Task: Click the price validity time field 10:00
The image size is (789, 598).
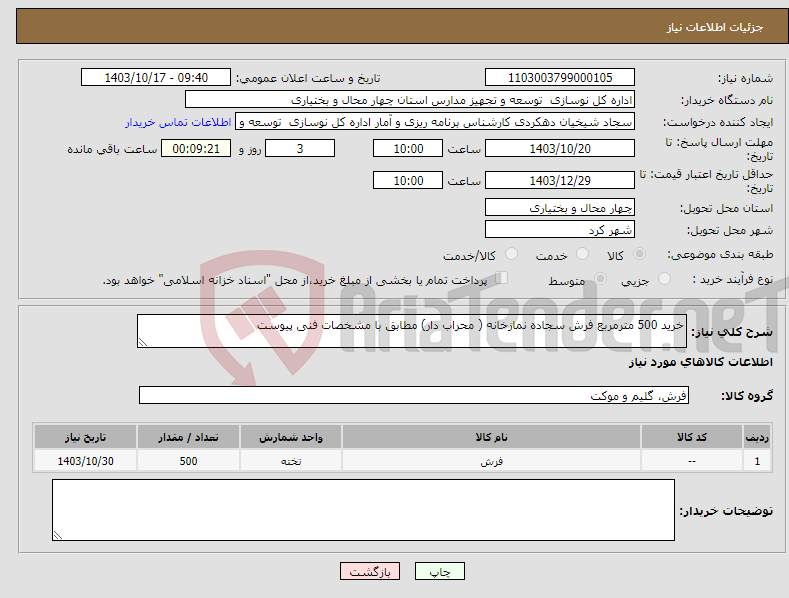Action: tap(408, 180)
